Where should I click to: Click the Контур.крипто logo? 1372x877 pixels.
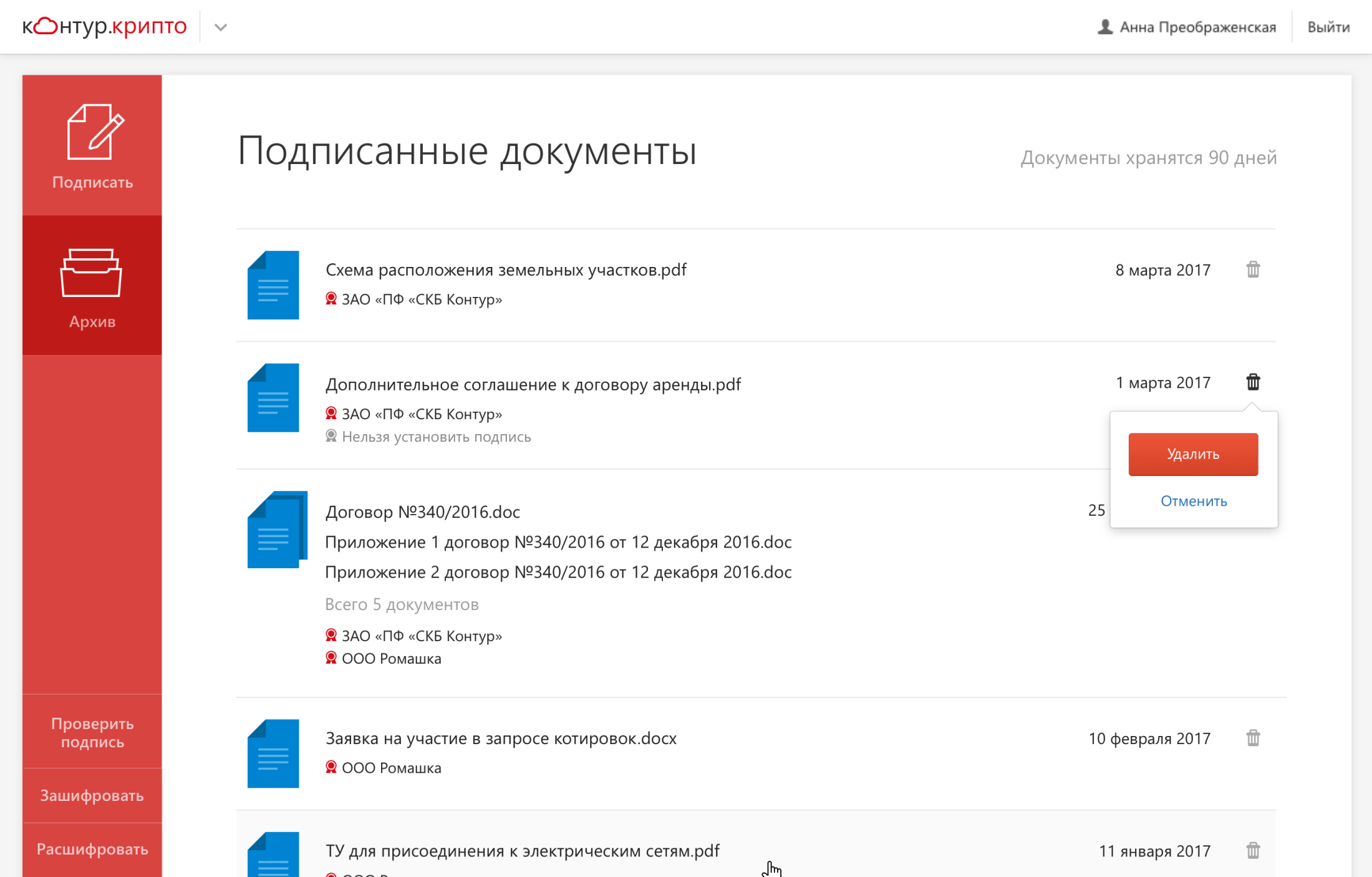pyautogui.click(x=105, y=26)
